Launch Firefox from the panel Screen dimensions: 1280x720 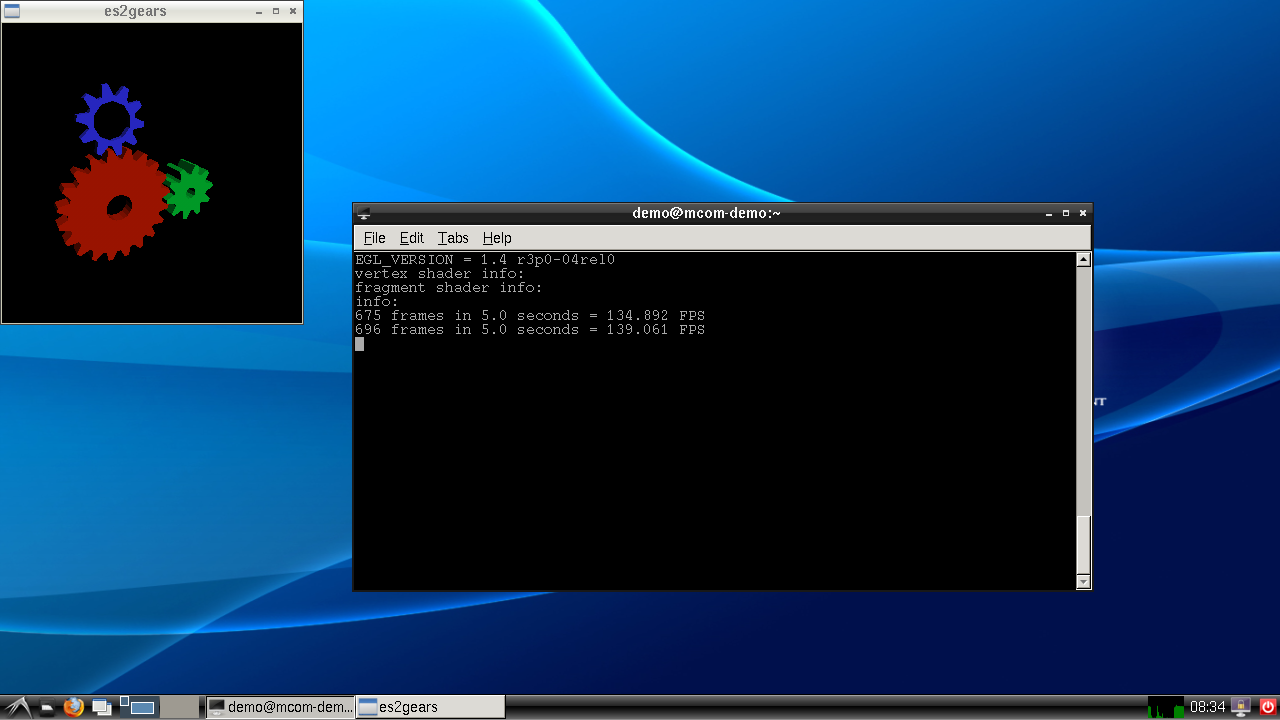coord(73,707)
